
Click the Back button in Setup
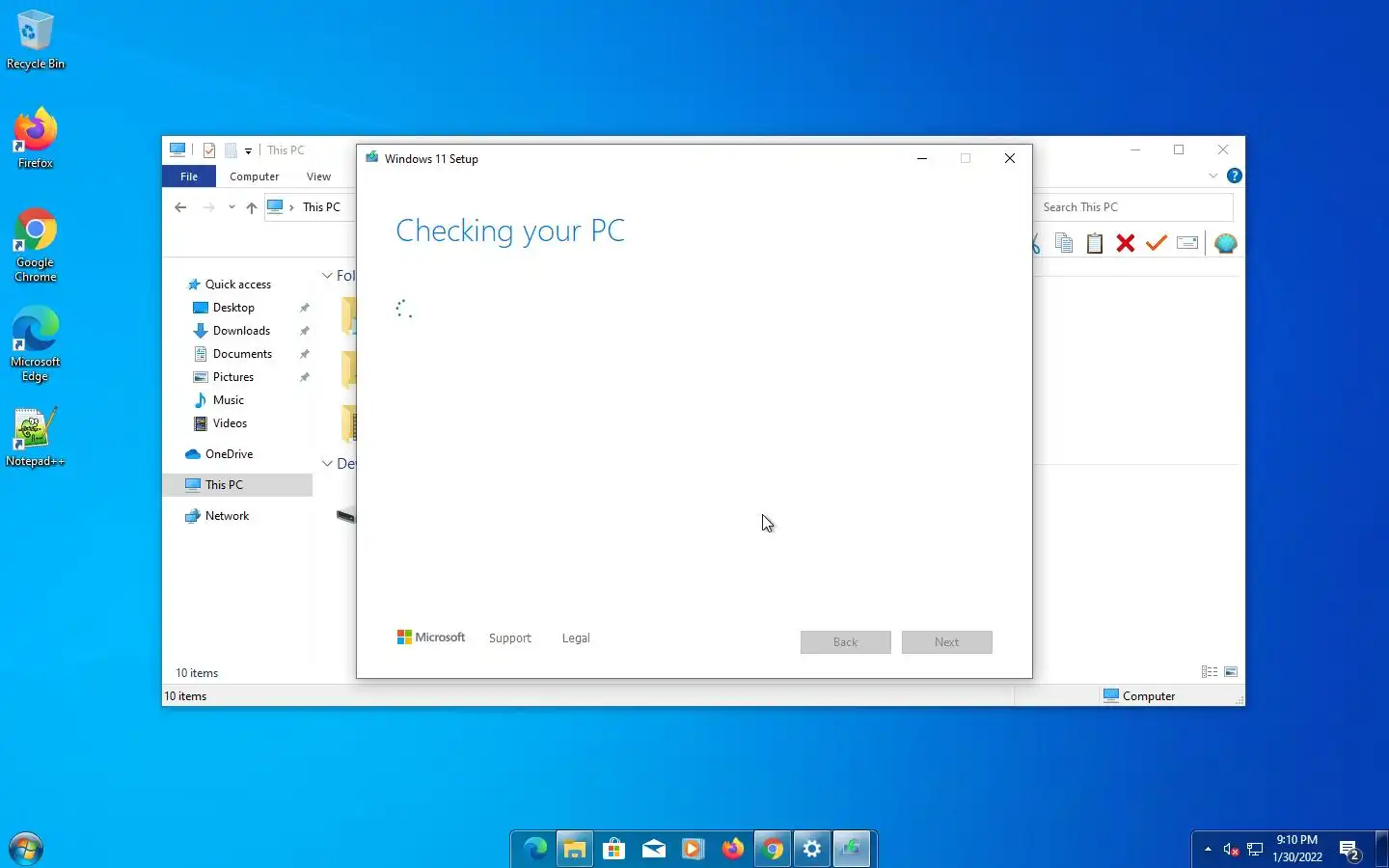[x=846, y=642]
